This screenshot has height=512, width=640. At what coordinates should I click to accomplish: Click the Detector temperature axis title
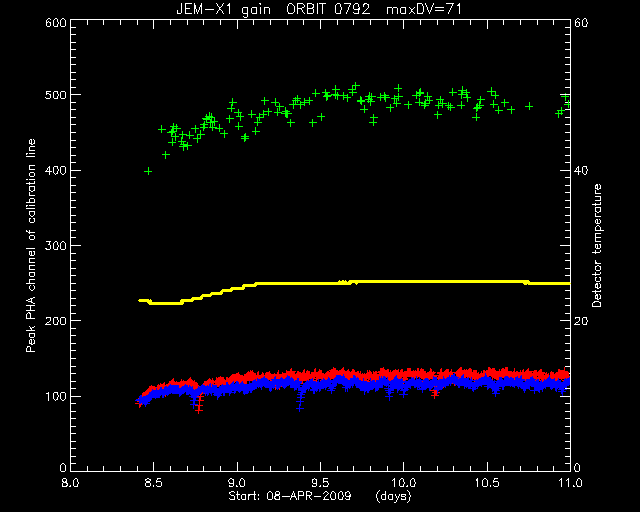[x=597, y=245]
